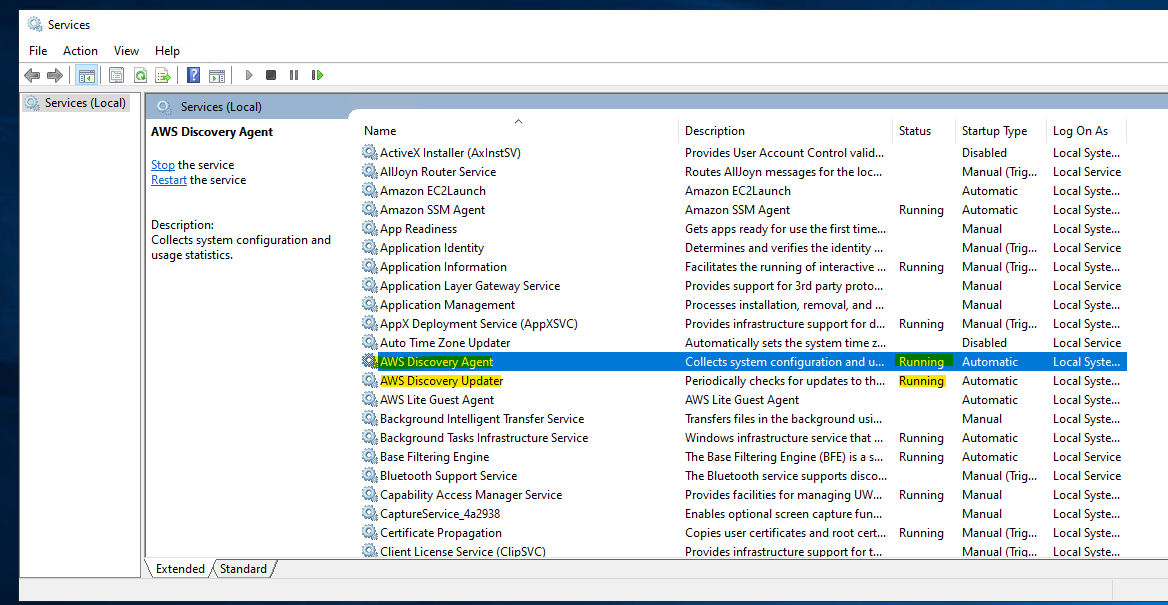Open the Help toolbar icon
1168x605 pixels.
click(x=194, y=75)
